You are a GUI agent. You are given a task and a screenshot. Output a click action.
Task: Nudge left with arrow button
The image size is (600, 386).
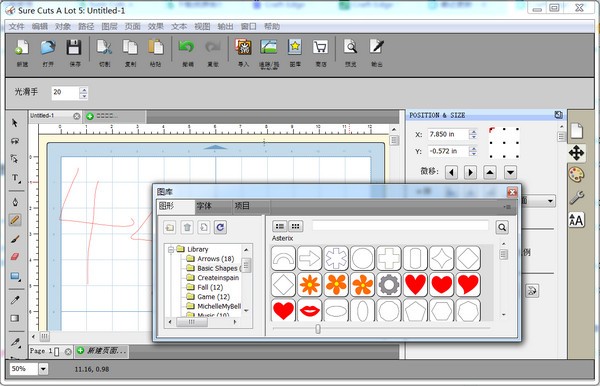pyautogui.click(x=452, y=172)
